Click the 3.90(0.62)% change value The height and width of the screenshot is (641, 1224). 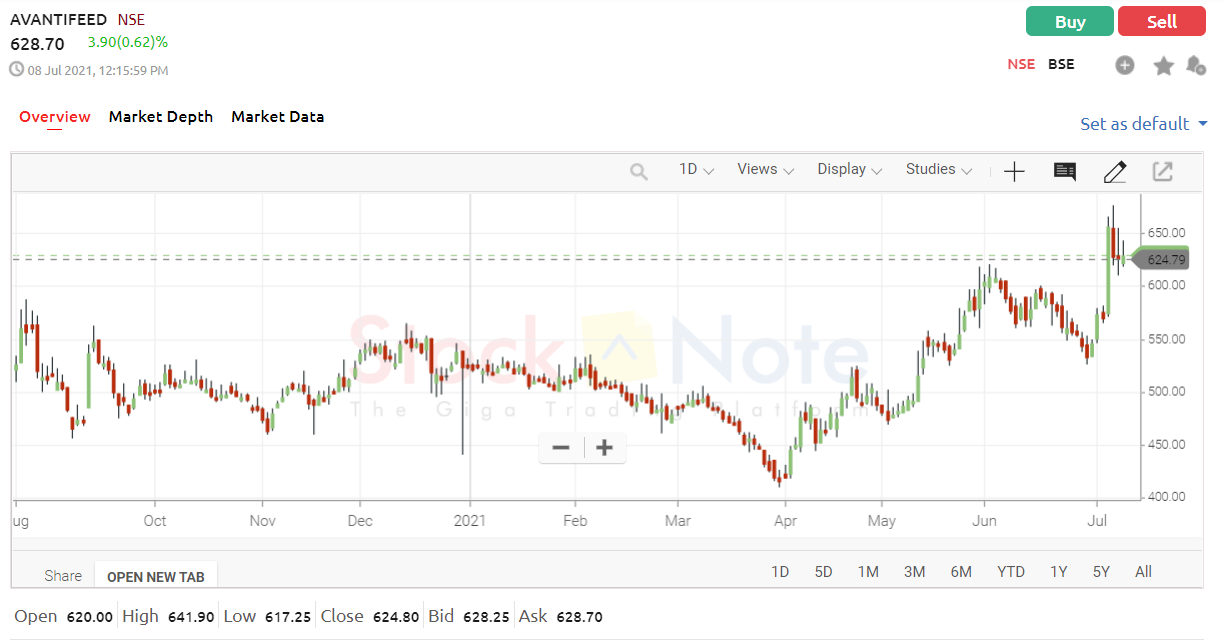pos(128,42)
